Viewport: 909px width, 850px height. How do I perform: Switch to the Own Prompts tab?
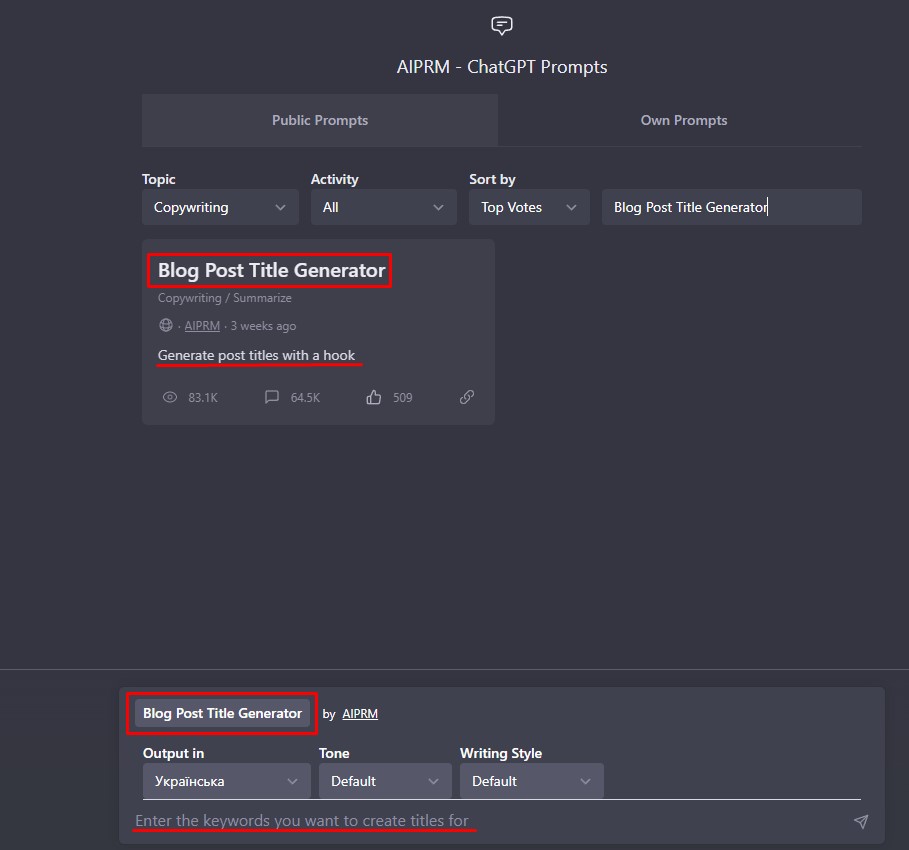coord(683,120)
